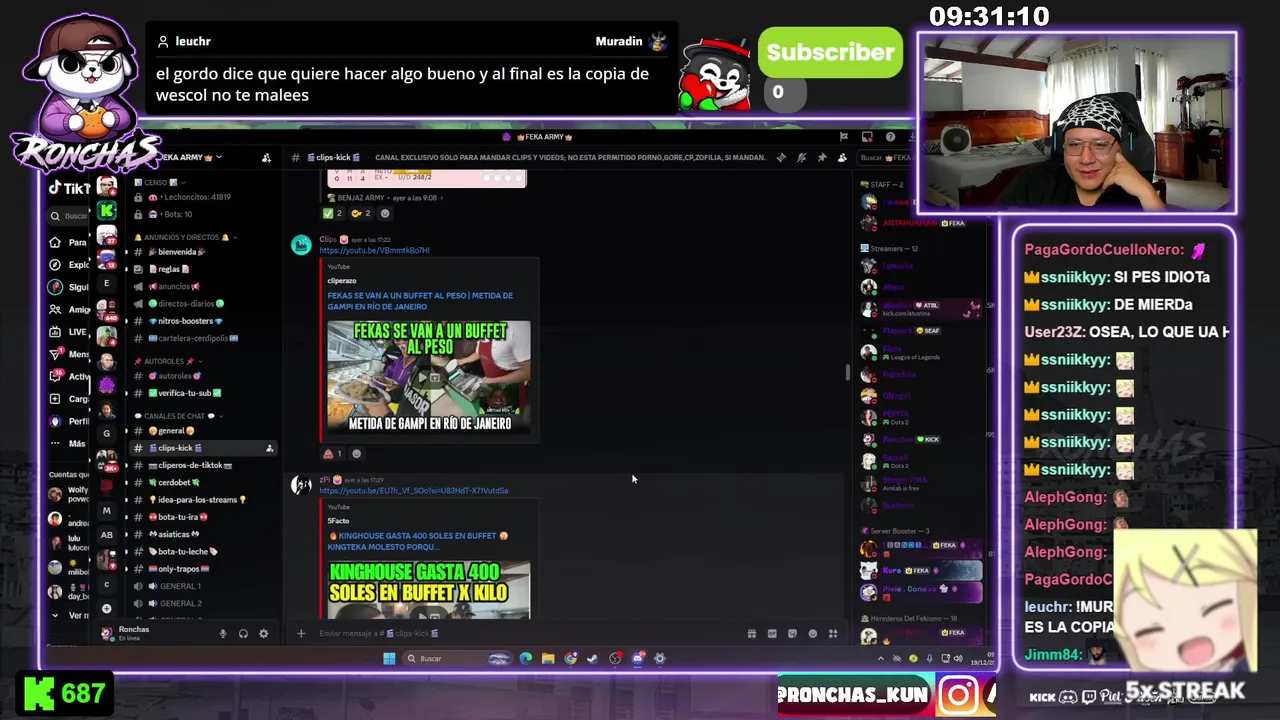The image size is (1280, 720).
Task: Open the first YouTube link youtu.be/VBmmtkBo7HI
Action: tap(374, 250)
